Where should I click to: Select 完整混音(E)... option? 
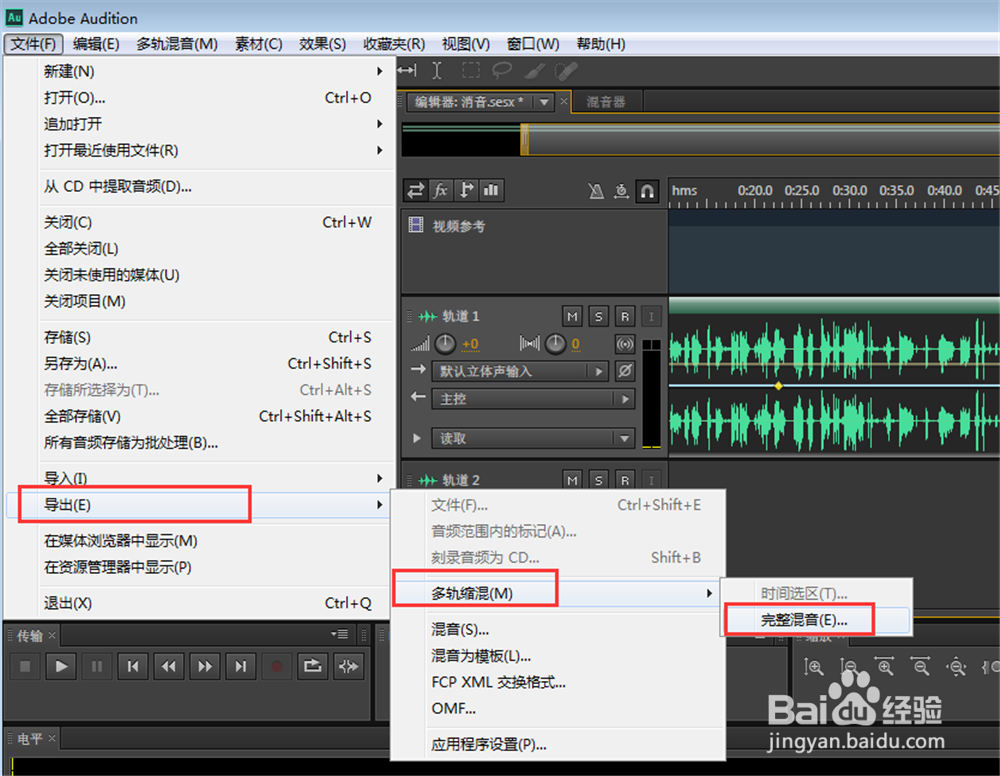tap(817, 620)
